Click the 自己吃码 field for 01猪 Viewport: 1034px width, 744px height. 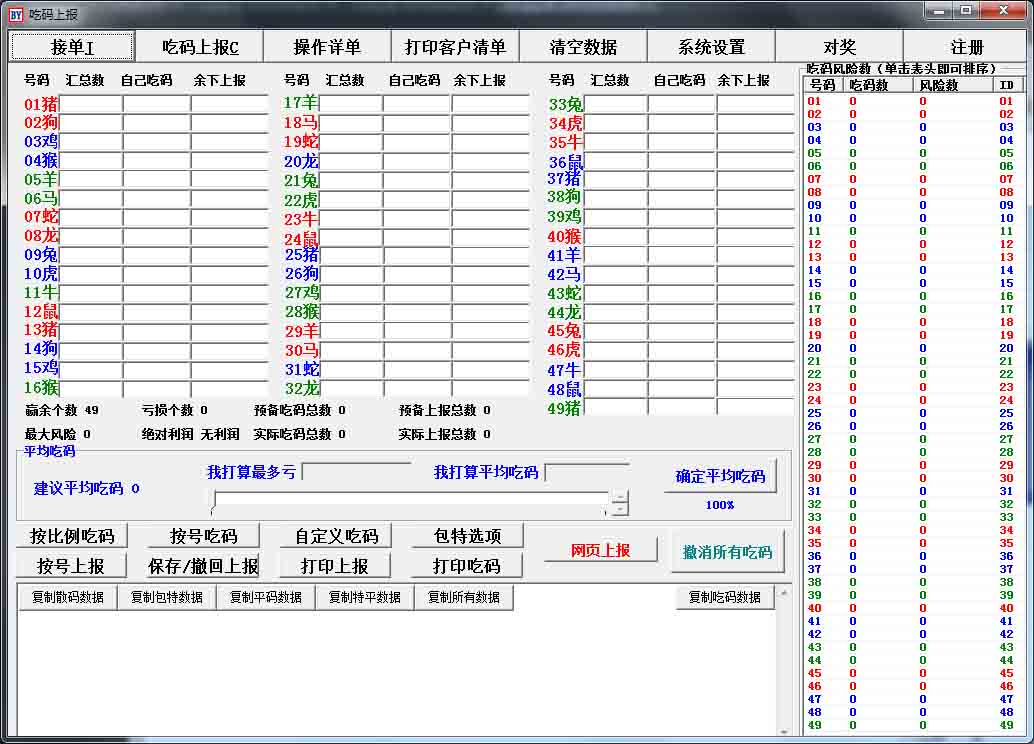tap(156, 104)
